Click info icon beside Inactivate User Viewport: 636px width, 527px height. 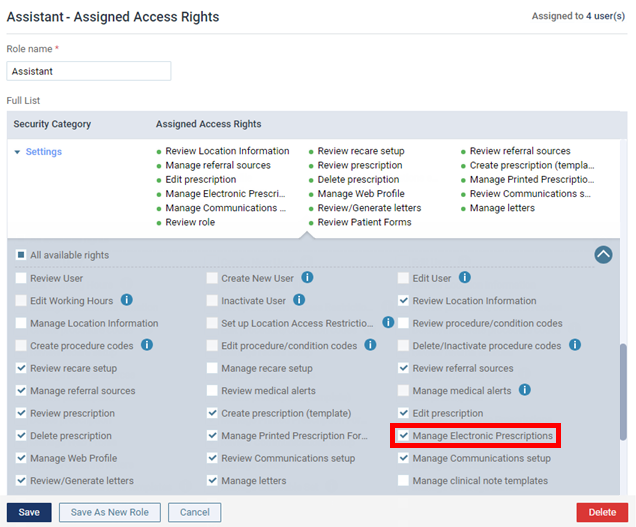[x=299, y=300]
